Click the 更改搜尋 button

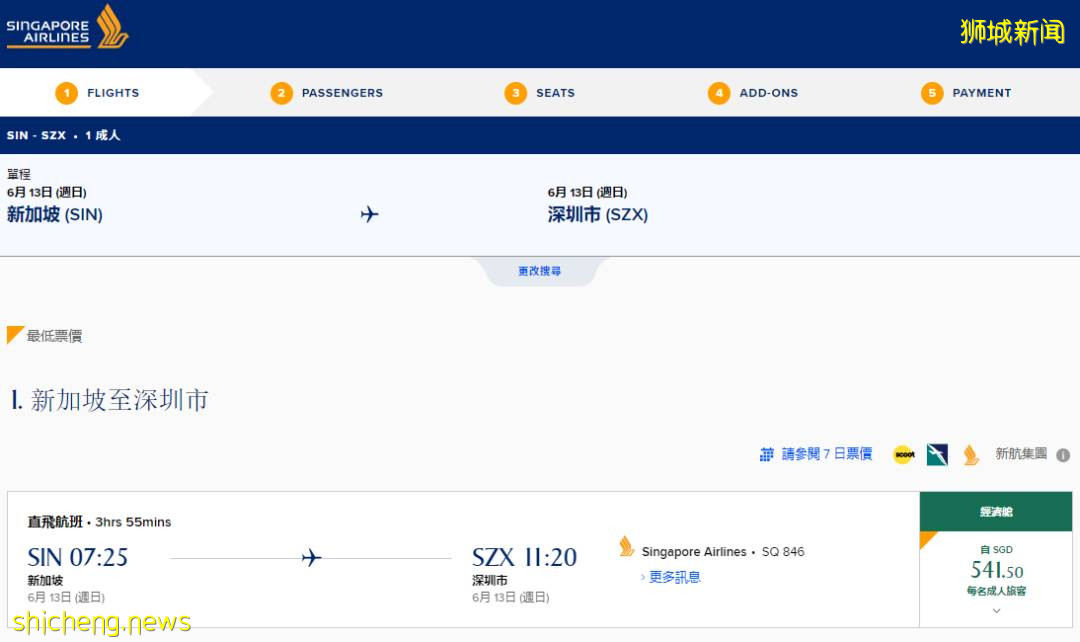pyautogui.click(x=540, y=271)
